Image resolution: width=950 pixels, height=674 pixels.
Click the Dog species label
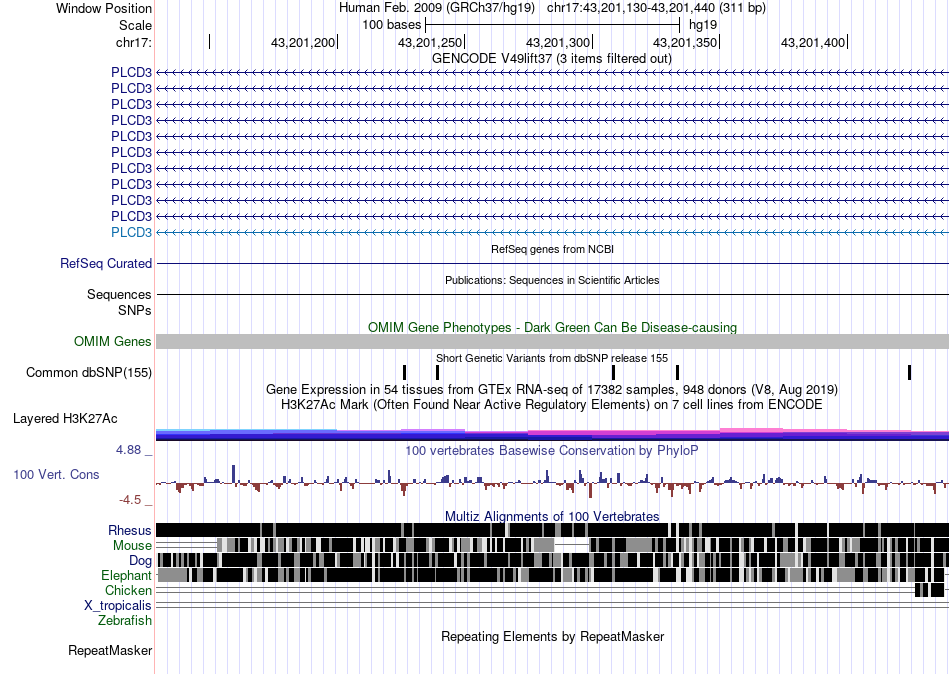click(141, 561)
